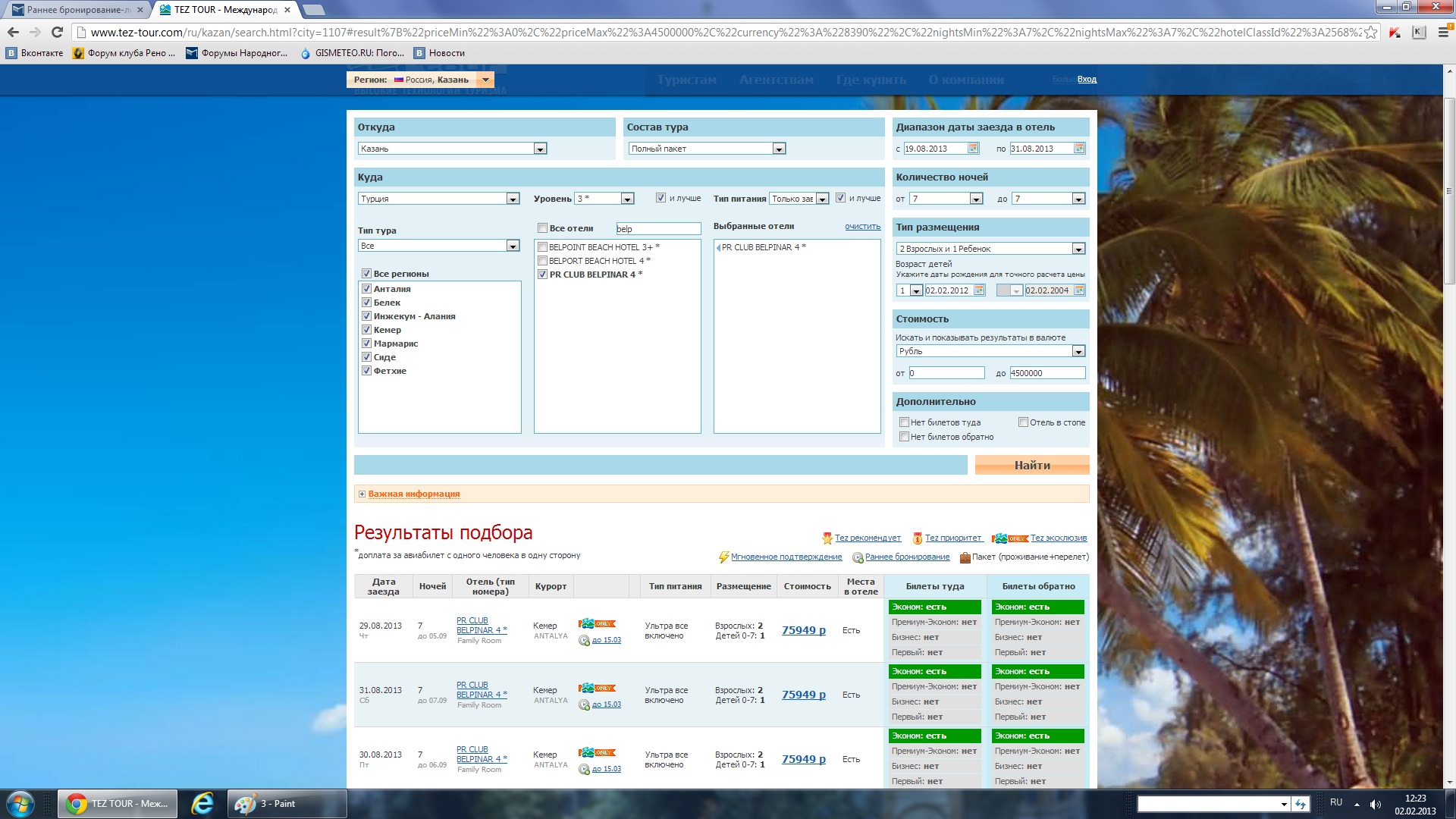Open Internet Explorer from the taskbar

202,804
